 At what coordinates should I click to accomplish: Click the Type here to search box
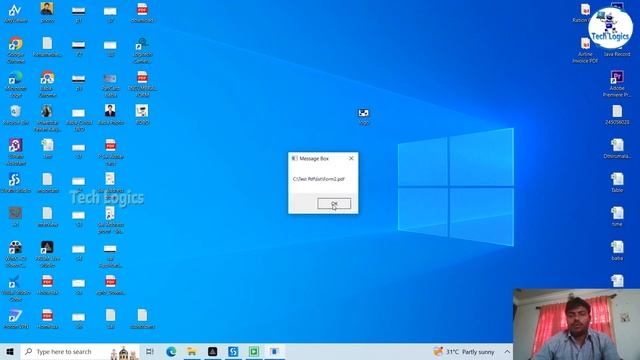[80, 351]
